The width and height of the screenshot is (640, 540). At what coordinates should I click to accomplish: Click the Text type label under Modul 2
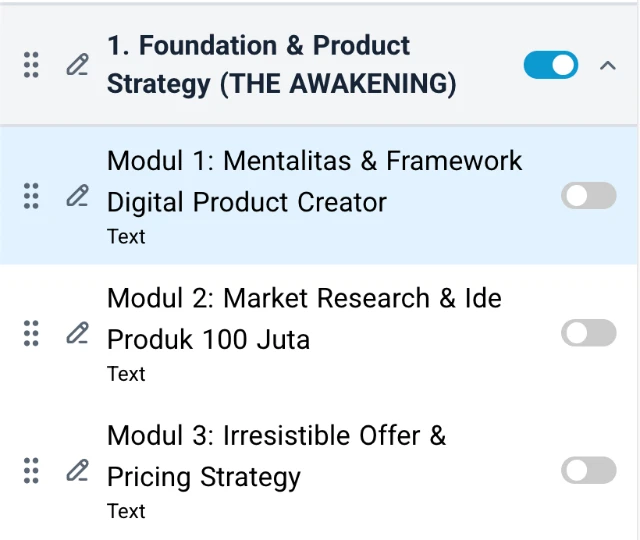pos(126,374)
